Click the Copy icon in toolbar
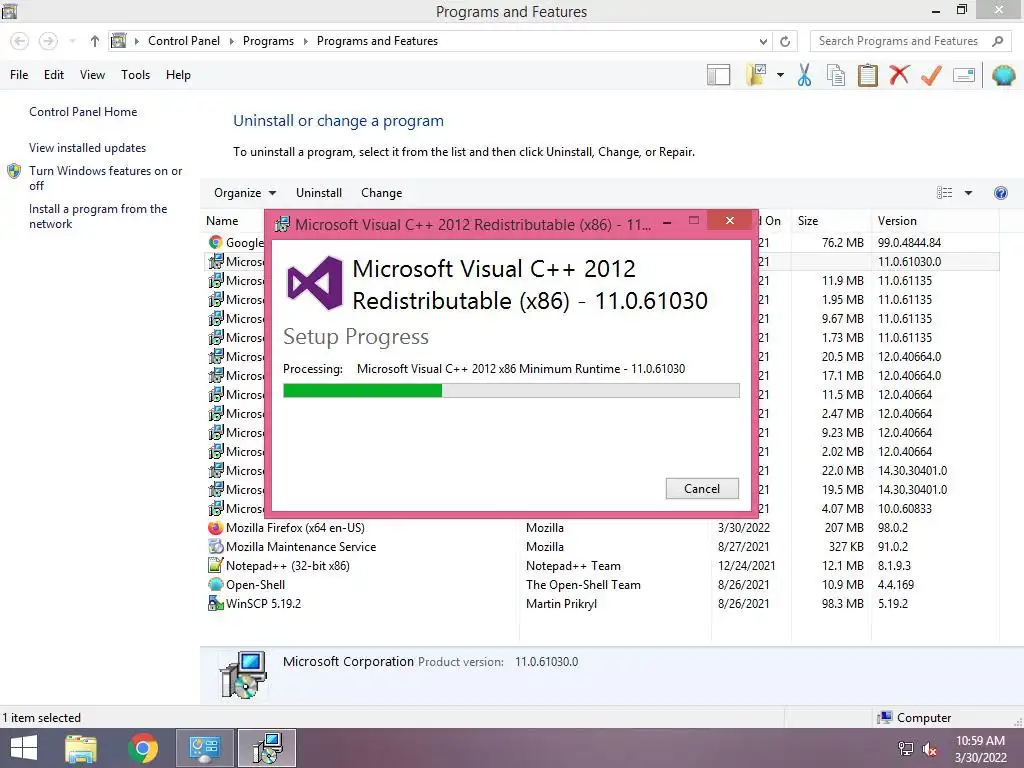 836,75
